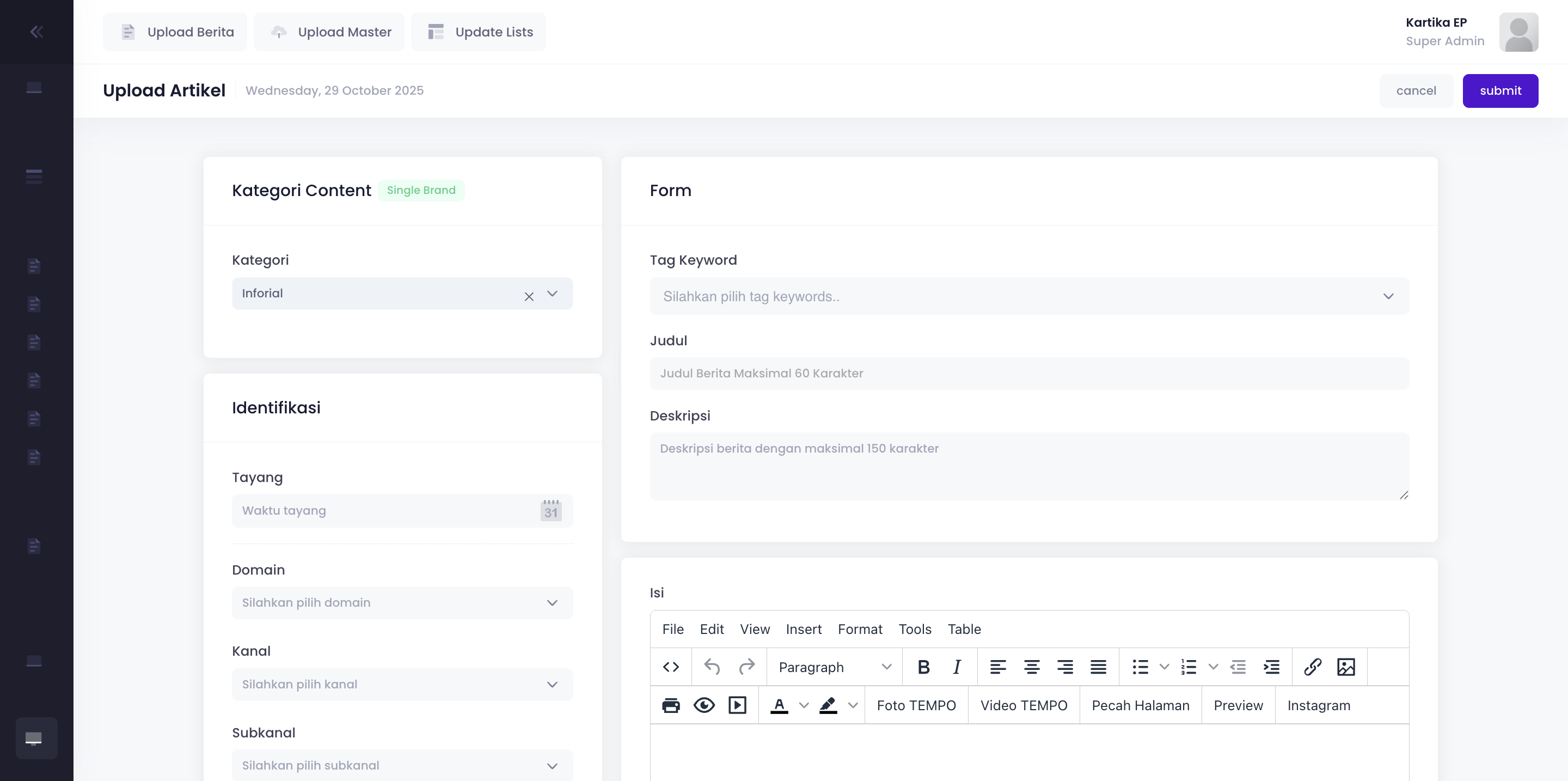Click the insert link icon
This screenshot has height=781, width=1568.
click(1312, 667)
